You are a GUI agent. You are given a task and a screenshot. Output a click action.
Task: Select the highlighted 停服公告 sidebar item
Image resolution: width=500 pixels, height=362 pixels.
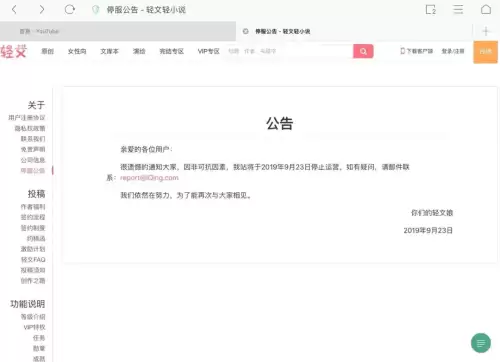tap(33, 171)
